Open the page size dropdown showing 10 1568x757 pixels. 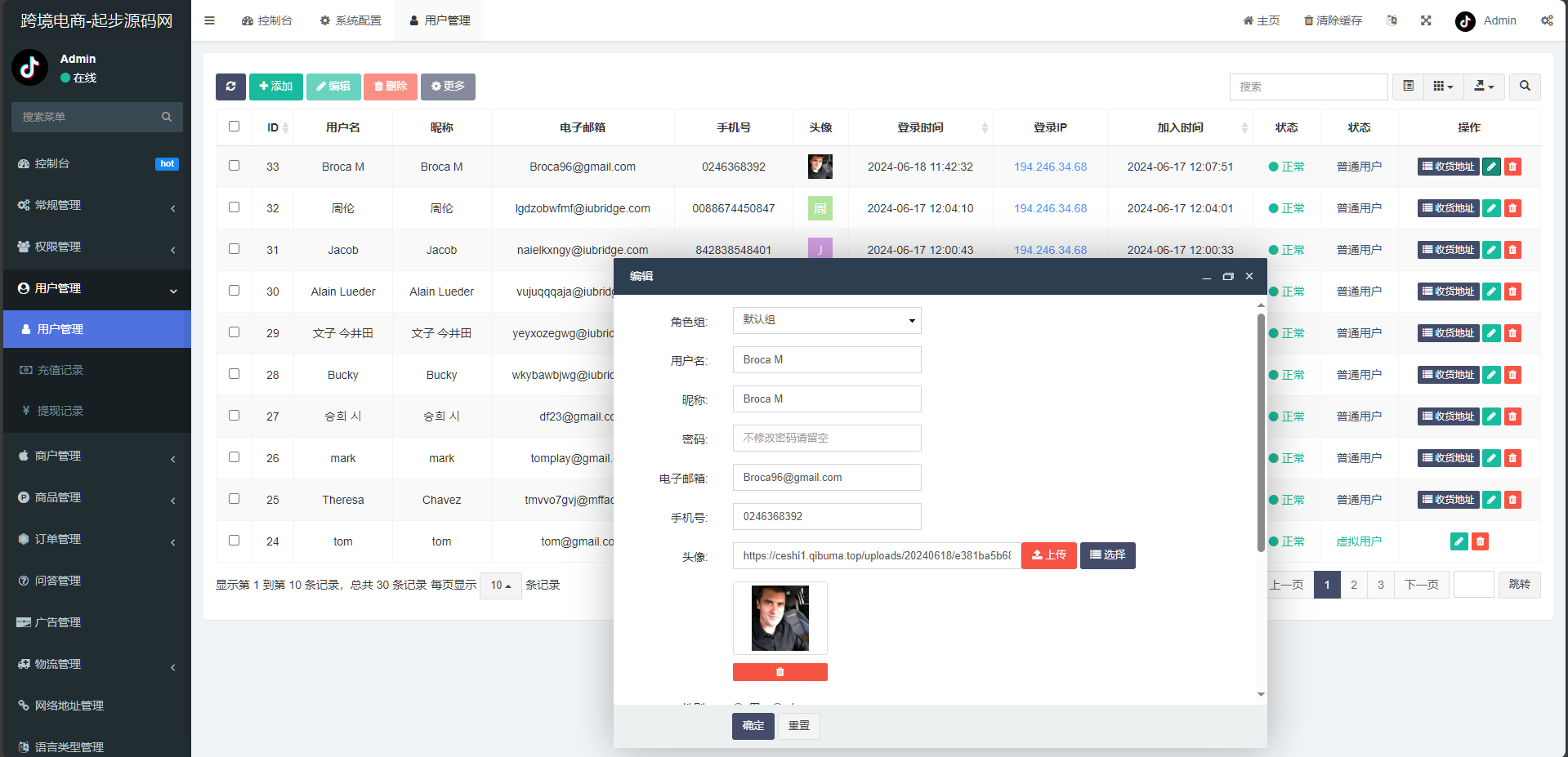(501, 586)
